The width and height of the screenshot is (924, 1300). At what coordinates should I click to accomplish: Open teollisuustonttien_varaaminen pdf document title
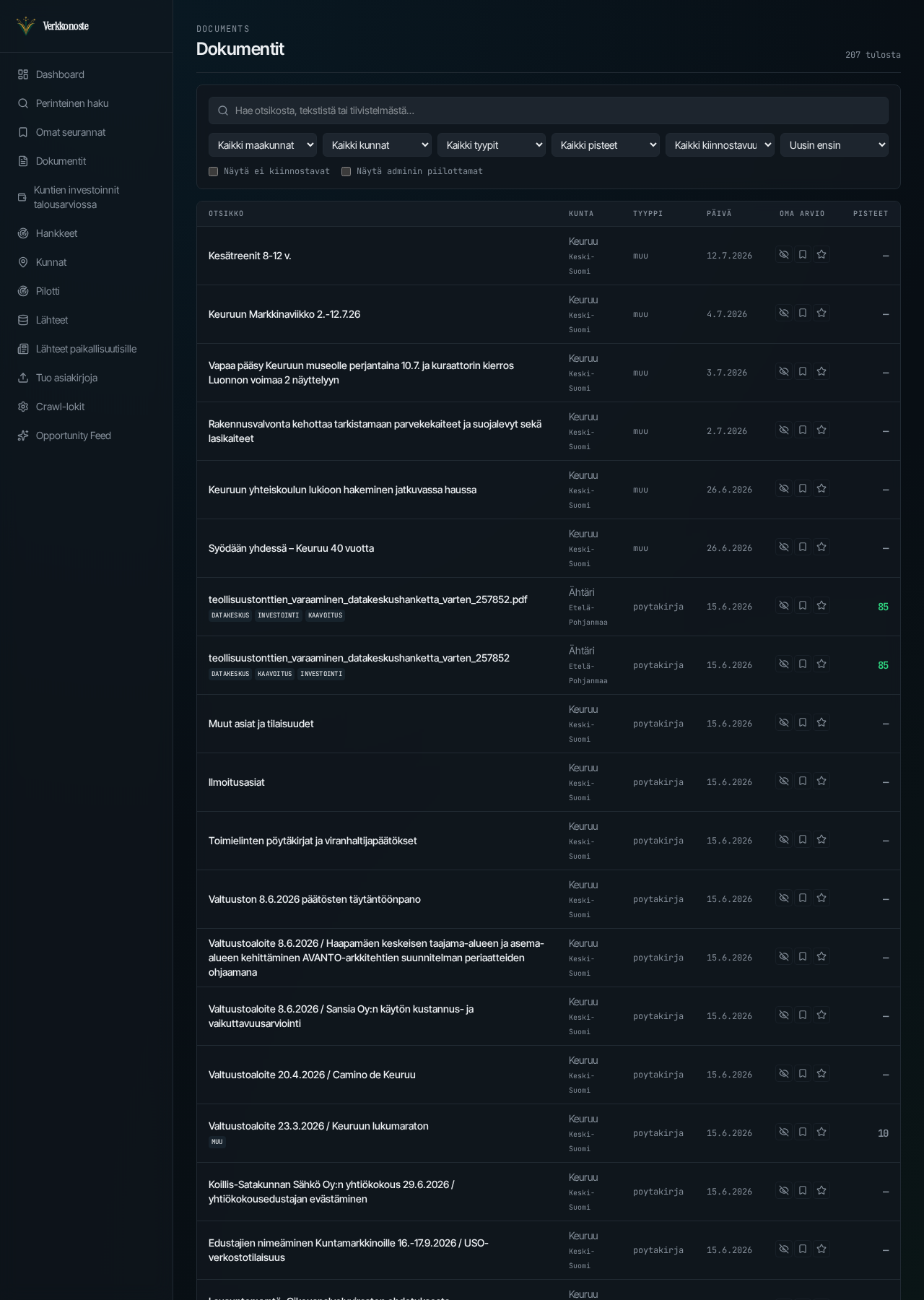pos(368,599)
